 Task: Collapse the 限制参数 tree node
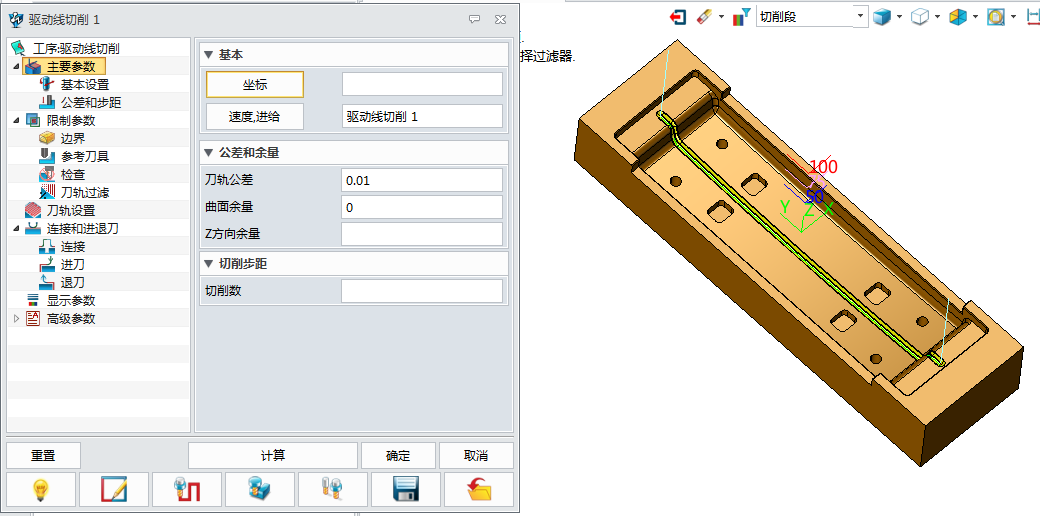pos(16,121)
